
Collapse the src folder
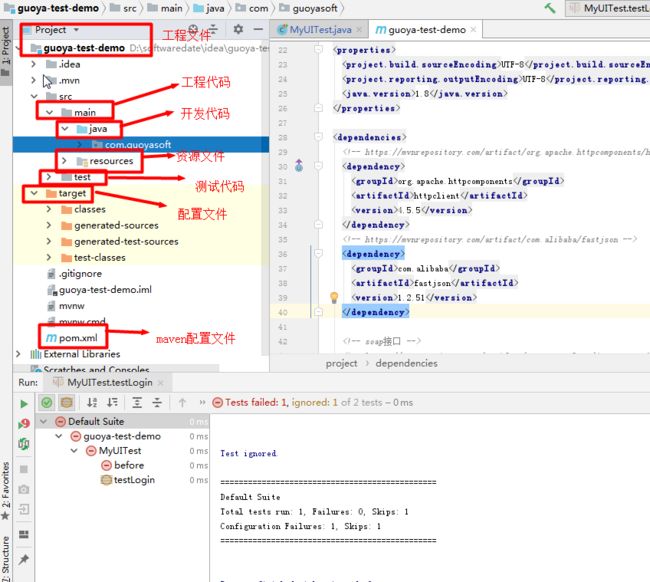pos(34,96)
